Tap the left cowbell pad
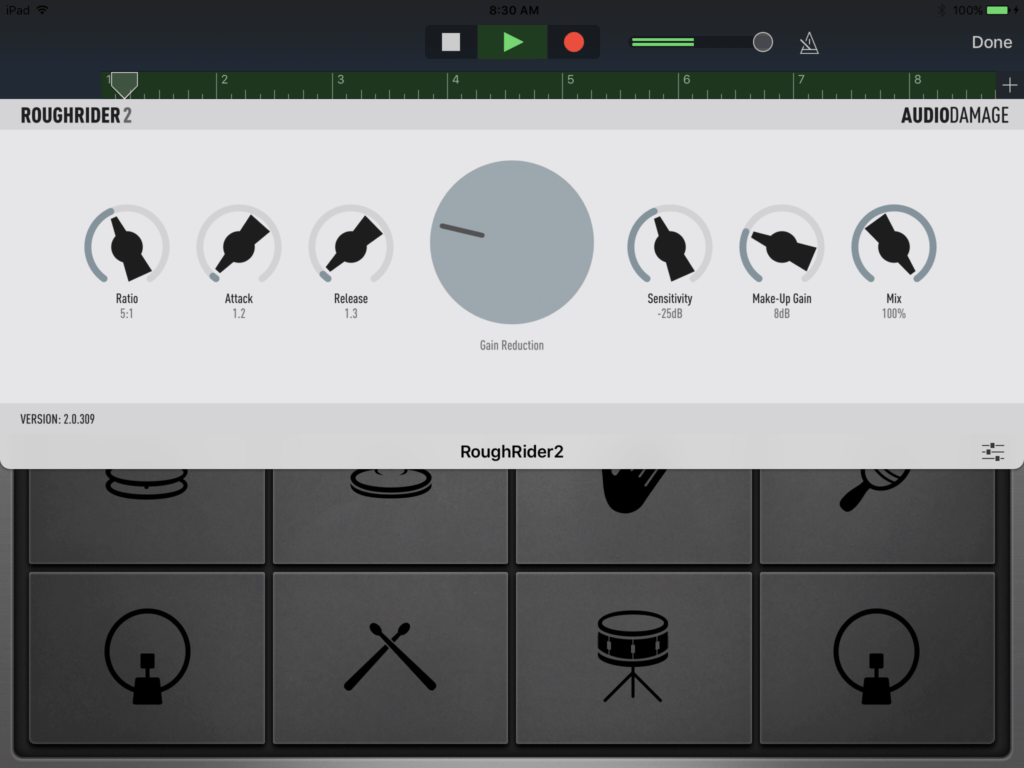 pyautogui.click(x=146, y=657)
